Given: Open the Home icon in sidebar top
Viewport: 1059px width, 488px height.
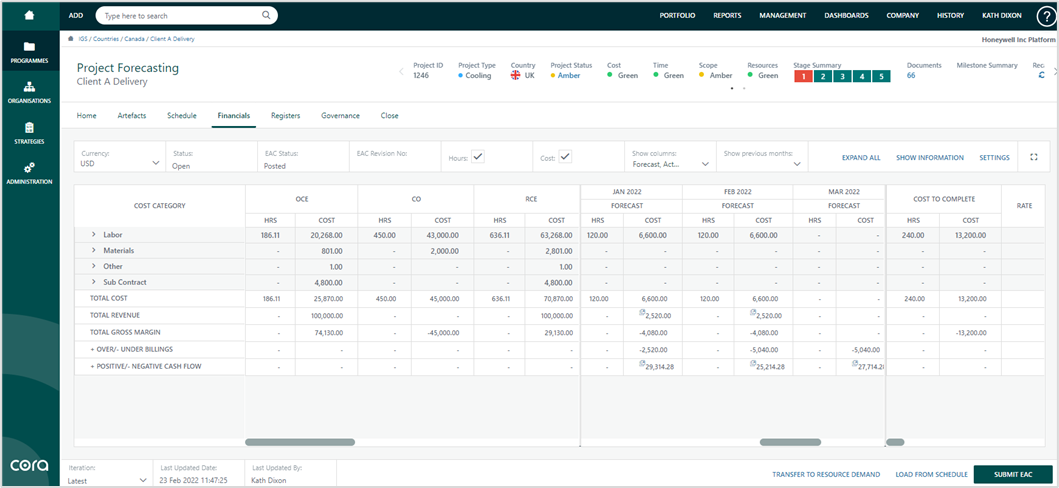Looking at the screenshot, I should (x=29, y=14).
